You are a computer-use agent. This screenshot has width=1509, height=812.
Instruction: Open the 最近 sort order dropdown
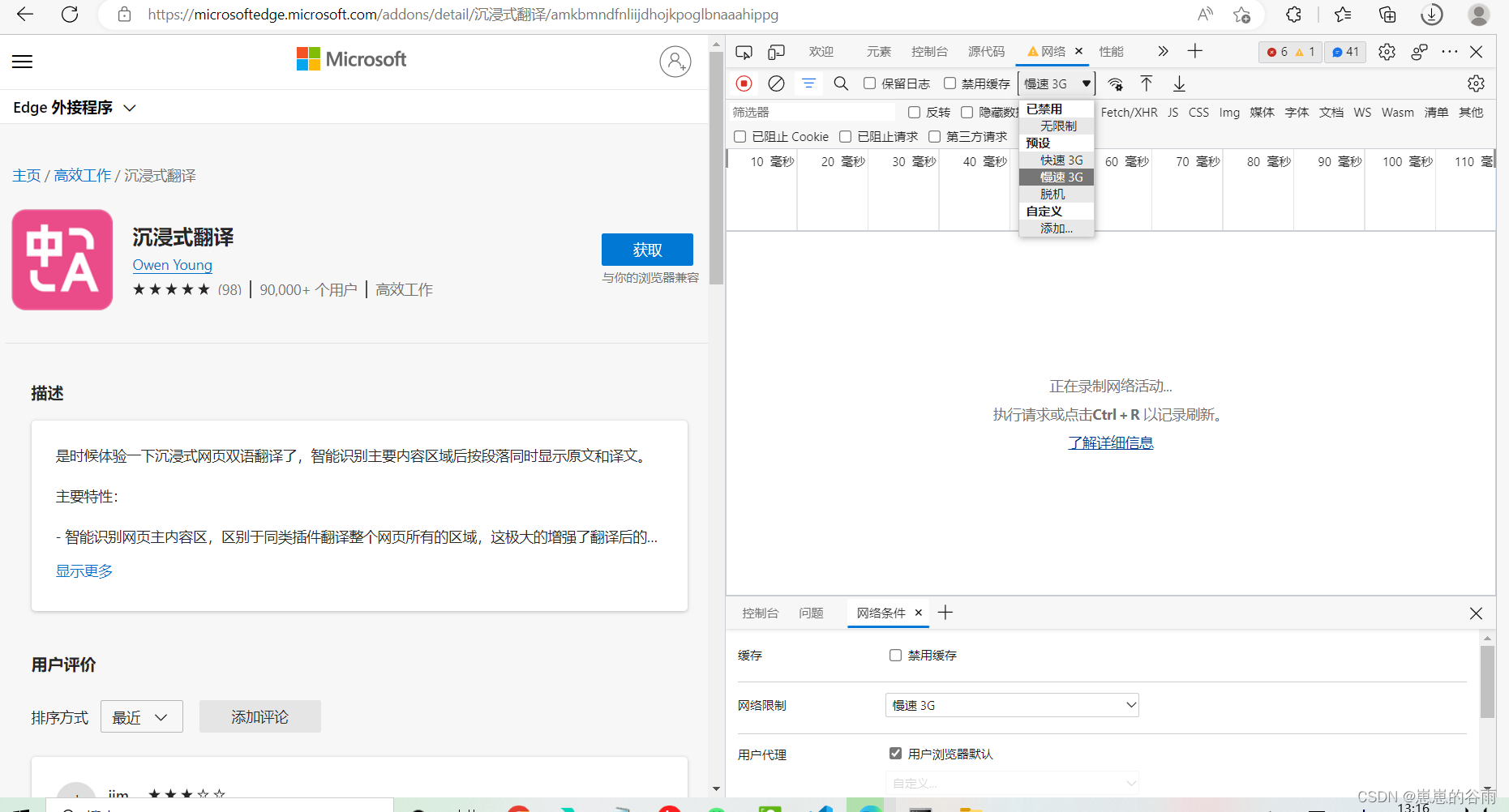[142, 717]
